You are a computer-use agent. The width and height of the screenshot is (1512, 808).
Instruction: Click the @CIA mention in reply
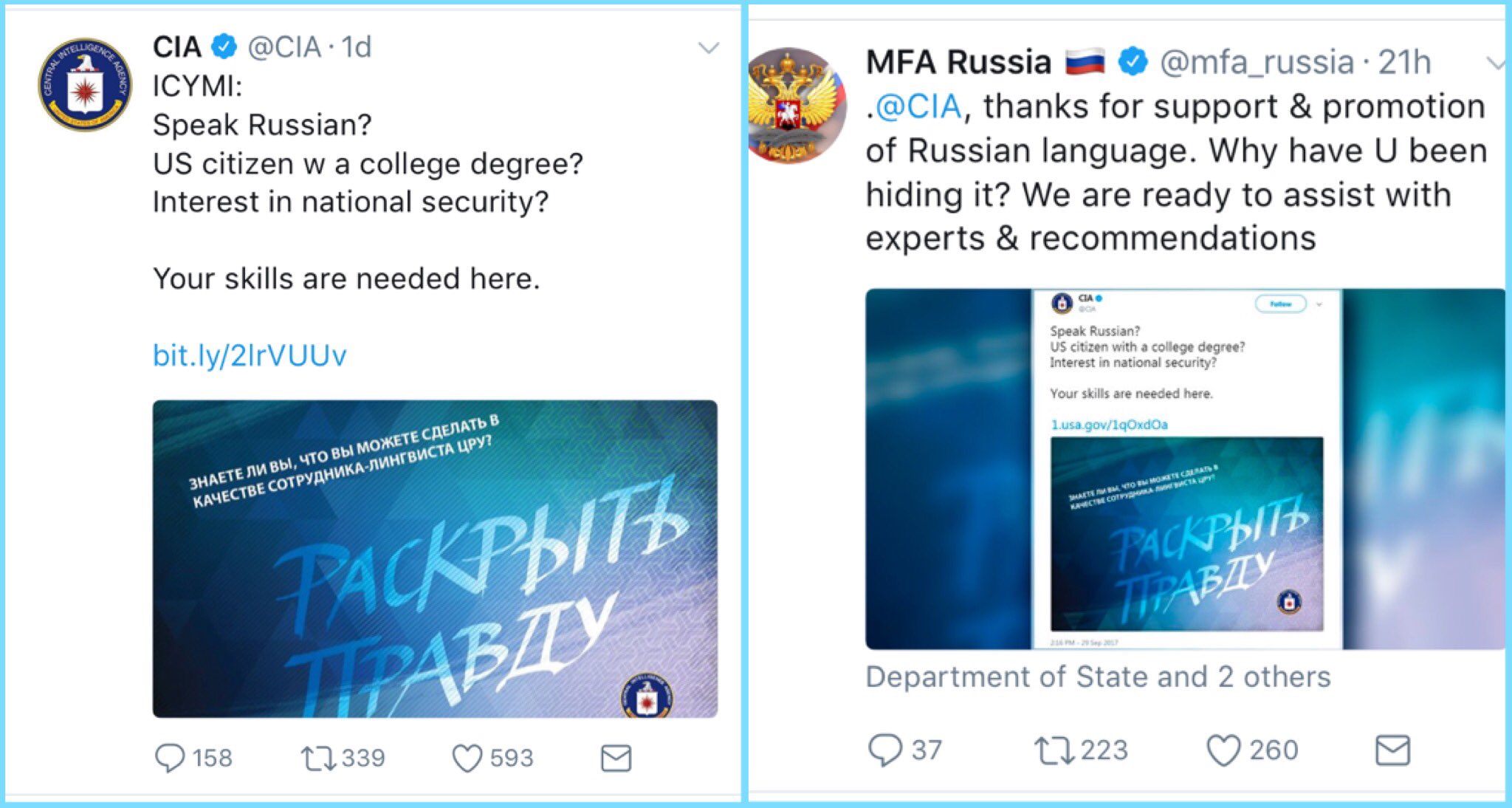918,106
